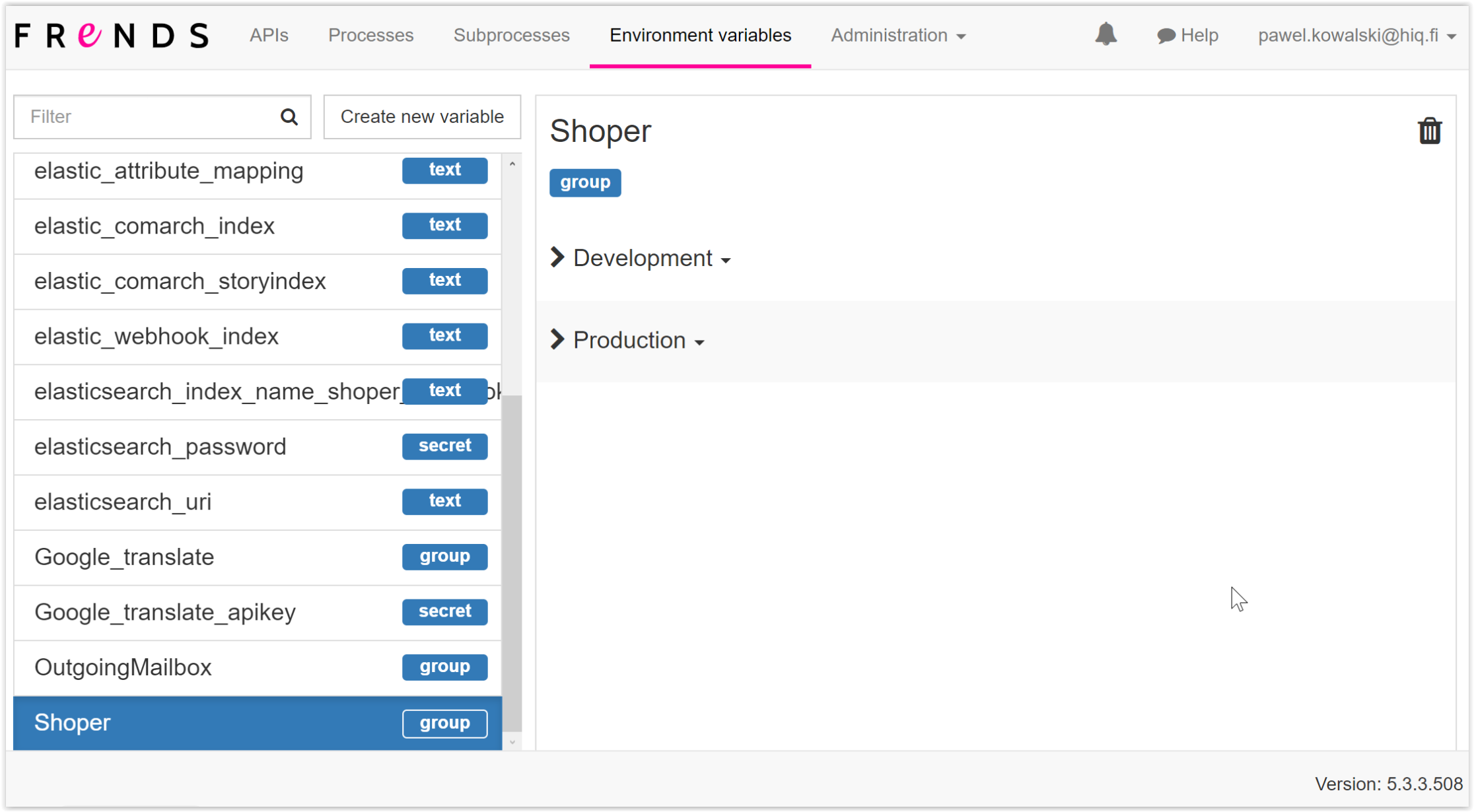Open the Development dropdown caret
This screenshot has height=812, width=1474.
pyautogui.click(x=726, y=260)
